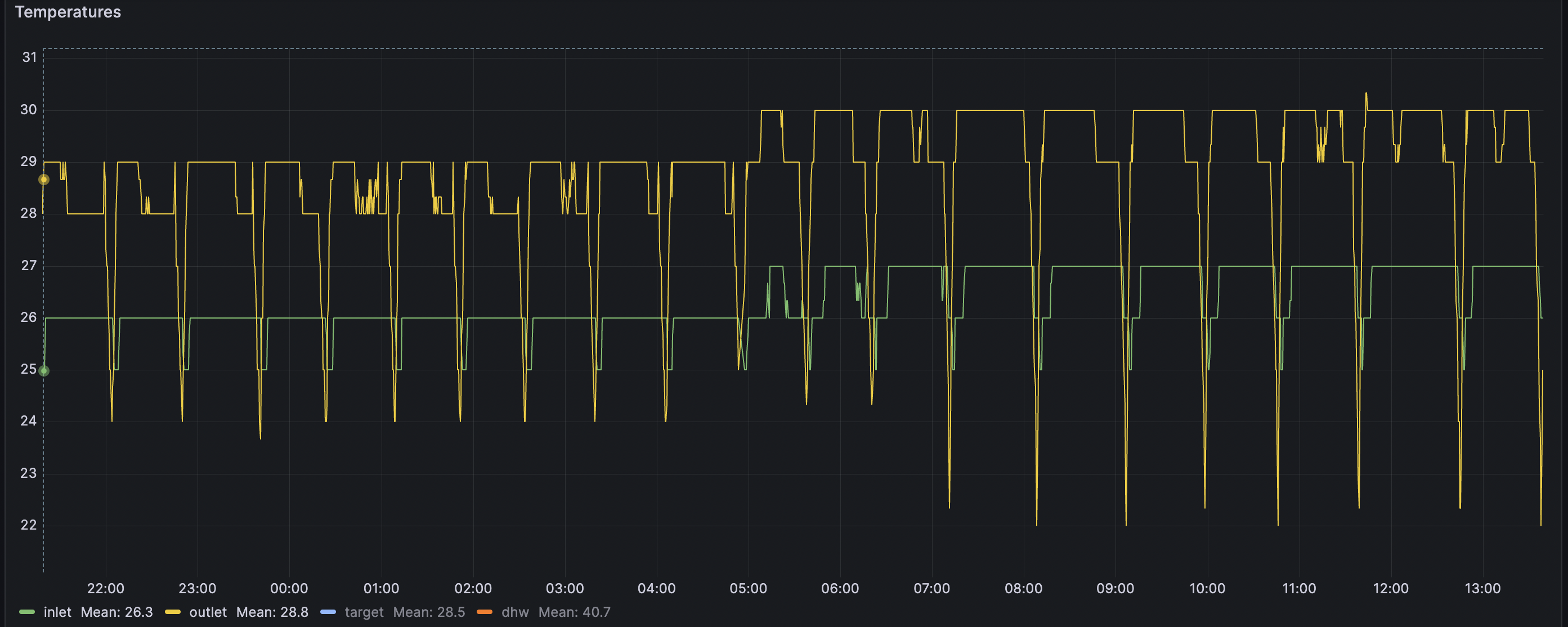The width and height of the screenshot is (1568, 627).
Task: Click the target Mean: 28.5 value
Action: [x=429, y=612]
